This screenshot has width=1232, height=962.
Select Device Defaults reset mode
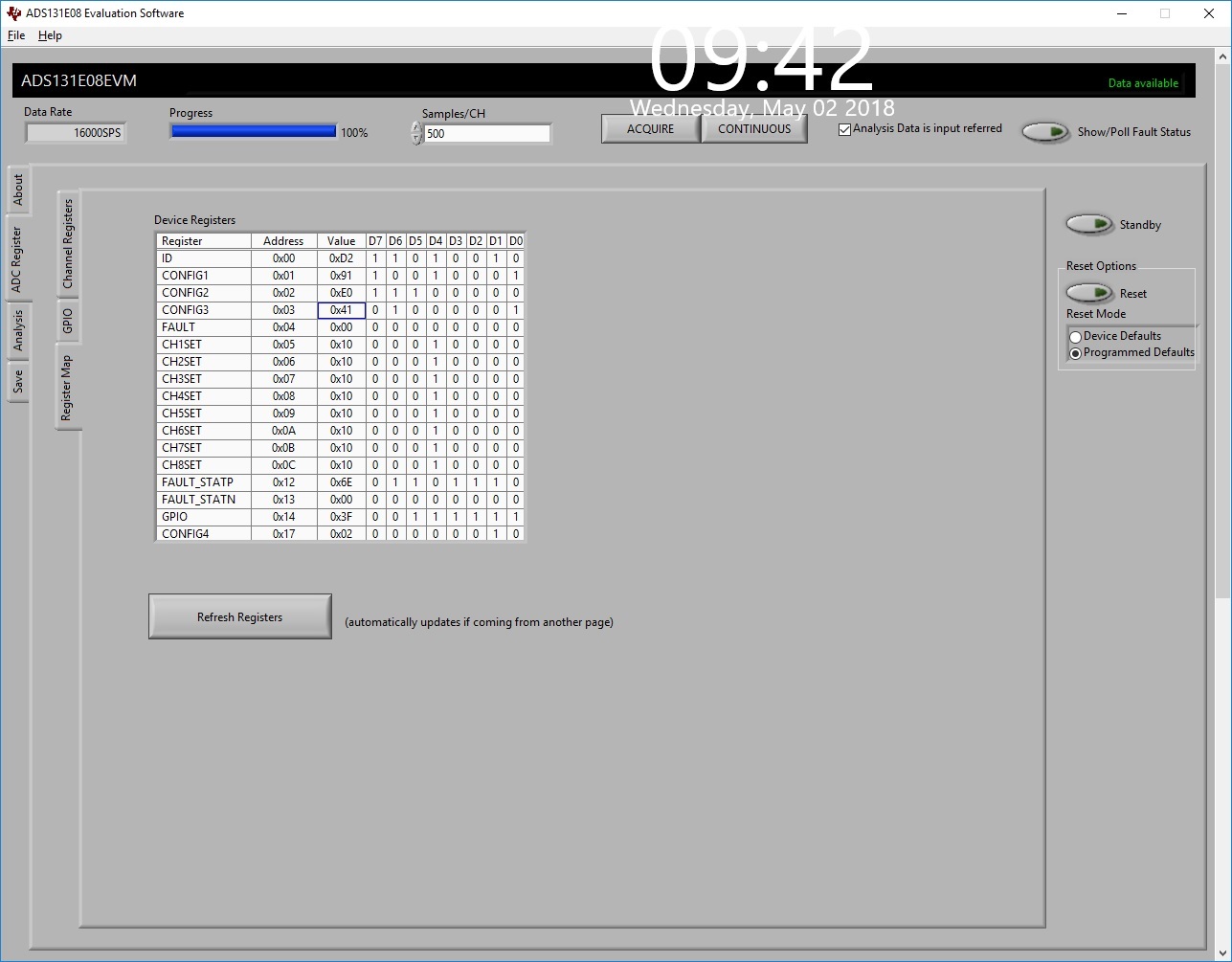pos(1076,337)
